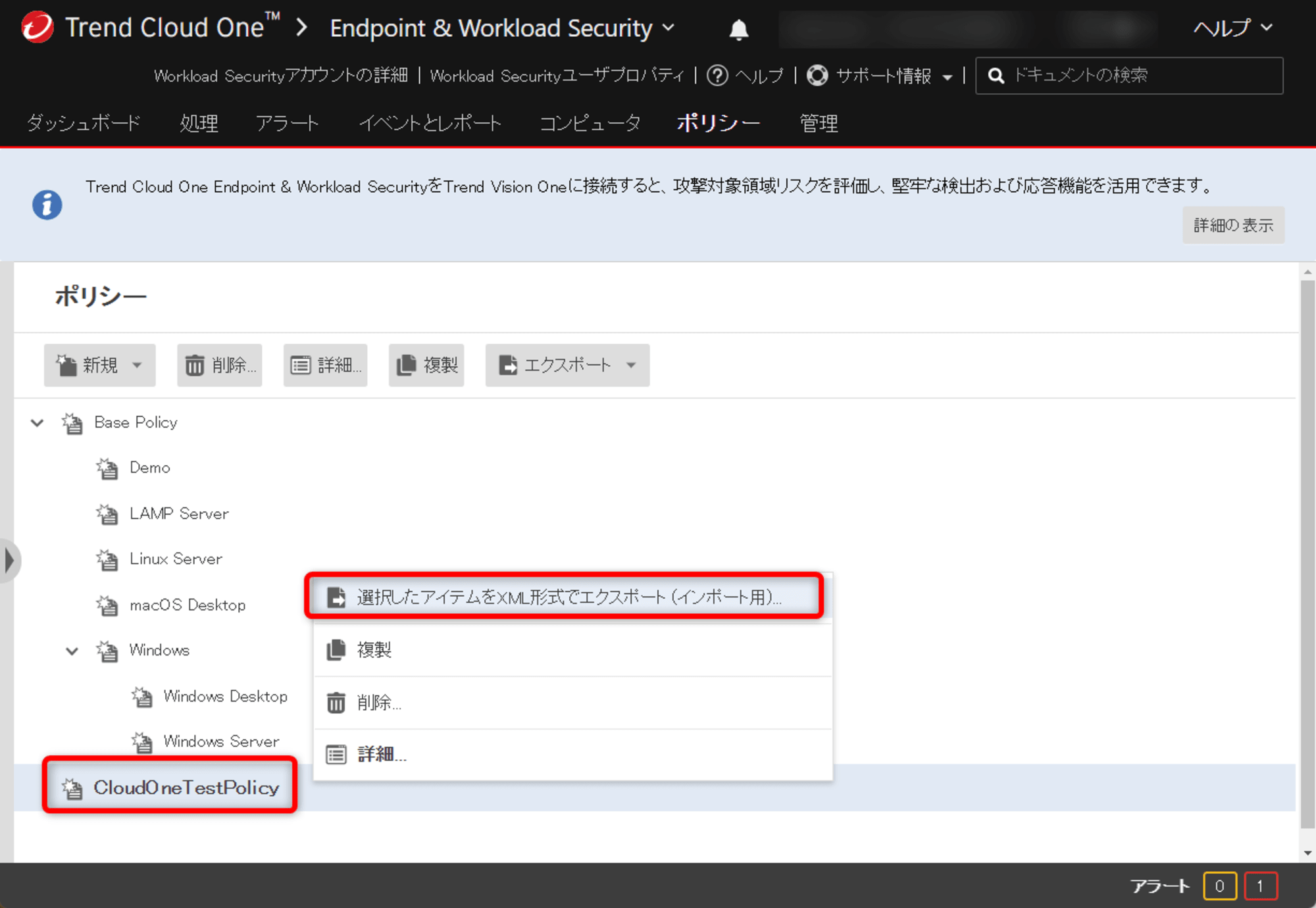Expand the left side panel arrow
Viewport: 1316px width, 908px height.
9,561
